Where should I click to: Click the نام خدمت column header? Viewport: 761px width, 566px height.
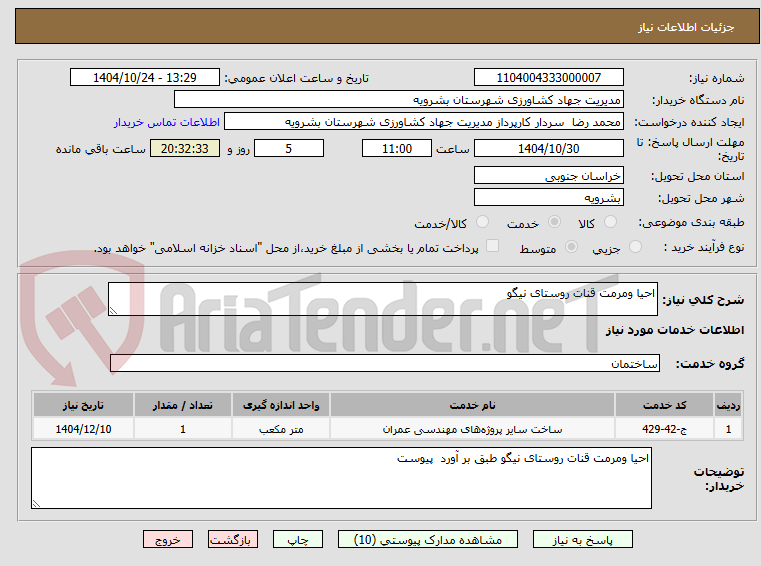(472, 405)
